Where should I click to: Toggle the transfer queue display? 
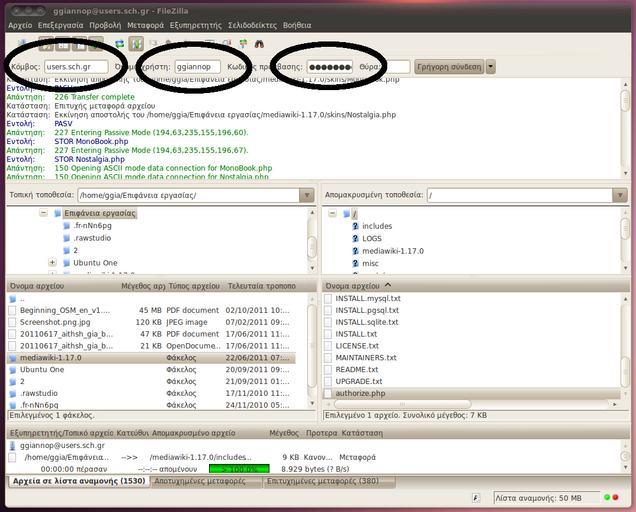click(95, 44)
